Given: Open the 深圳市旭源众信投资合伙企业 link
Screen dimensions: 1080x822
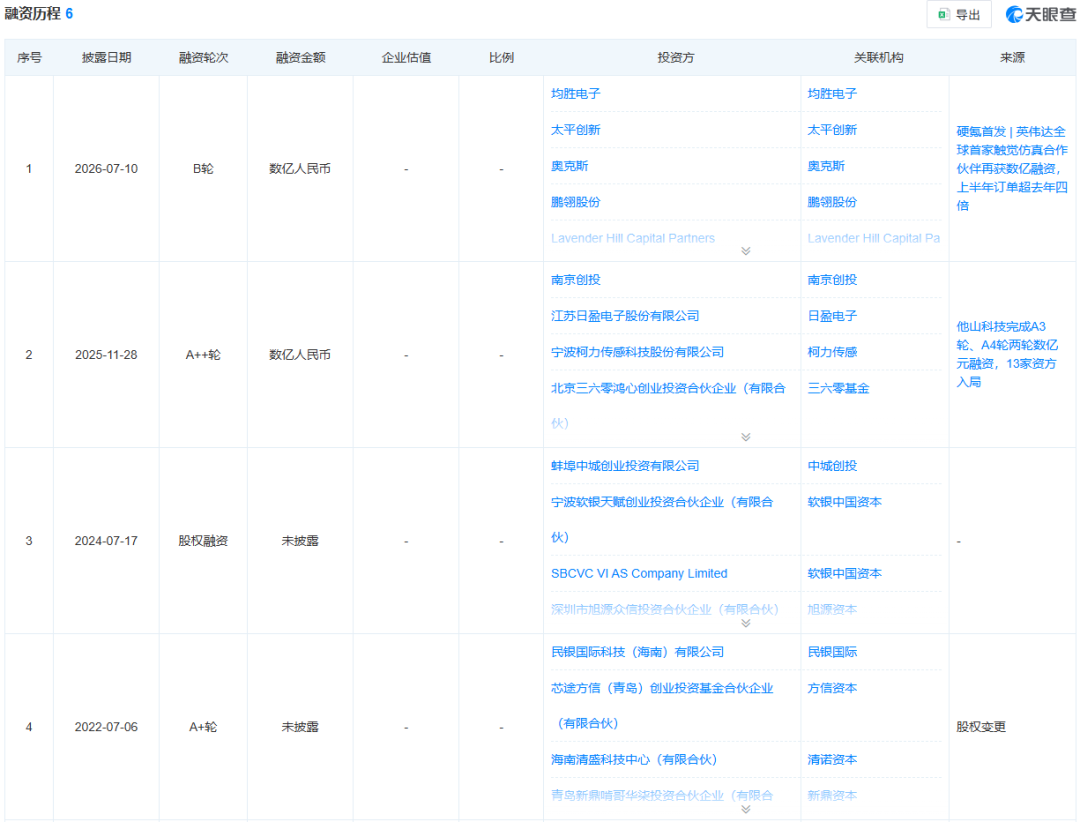Looking at the screenshot, I should pos(665,609).
